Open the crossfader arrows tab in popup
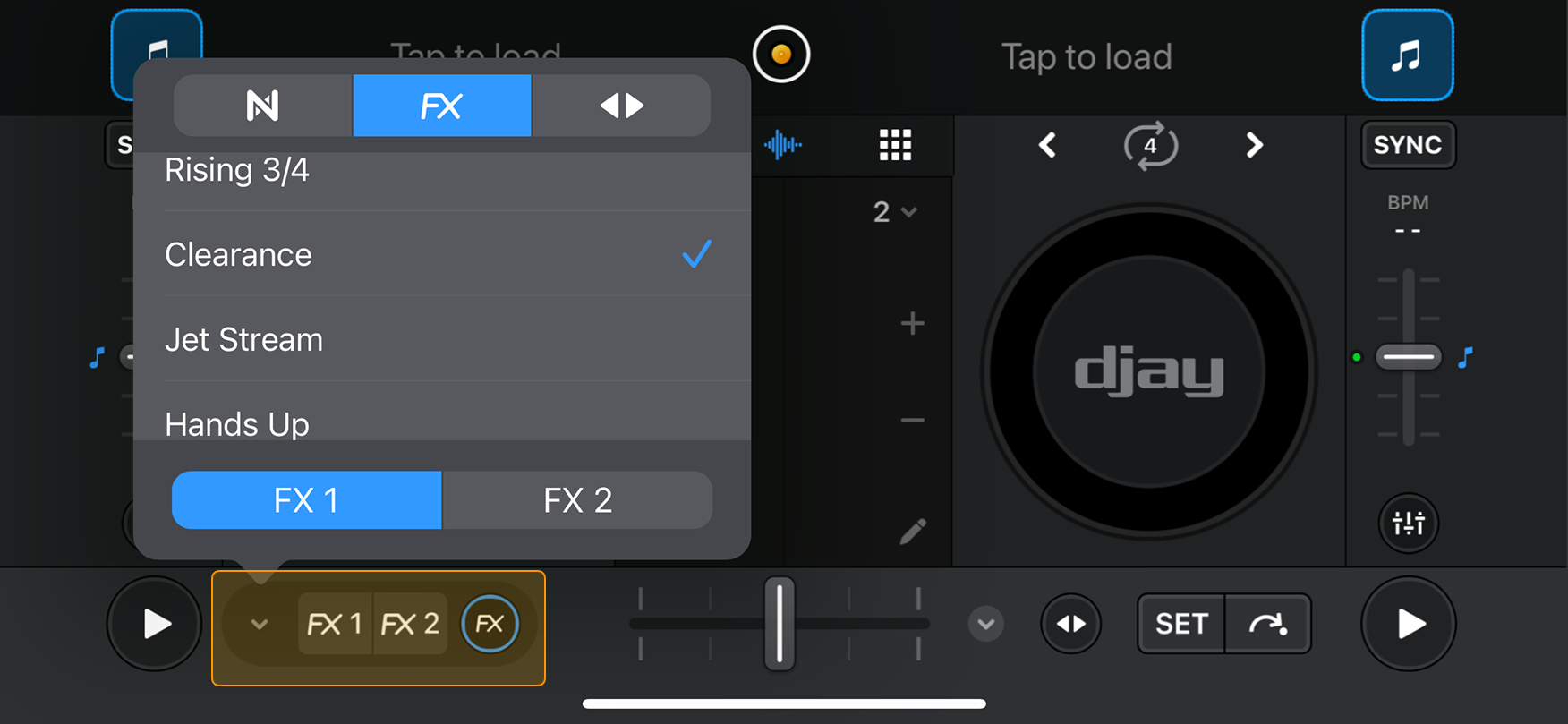Viewport: 1568px width, 724px height. tap(622, 106)
